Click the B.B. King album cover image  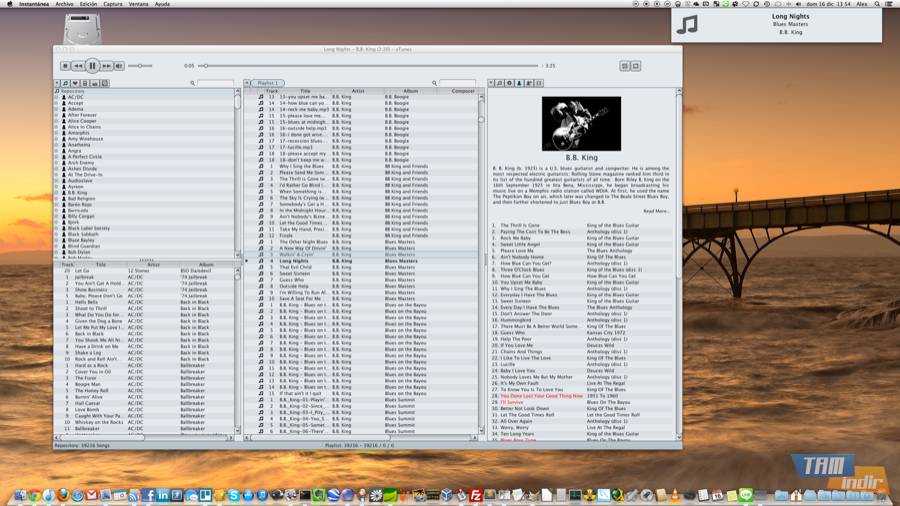click(x=581, y=123)
